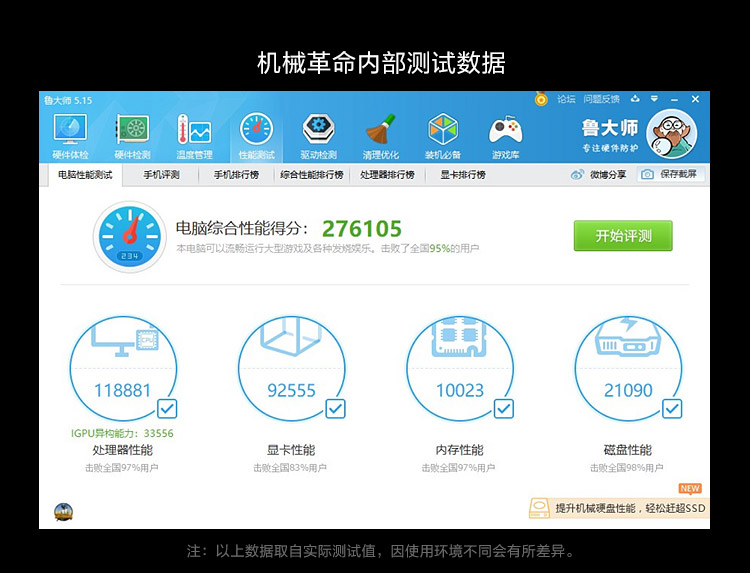Click the 鲁大师 5.15 title text

point(68,100)
